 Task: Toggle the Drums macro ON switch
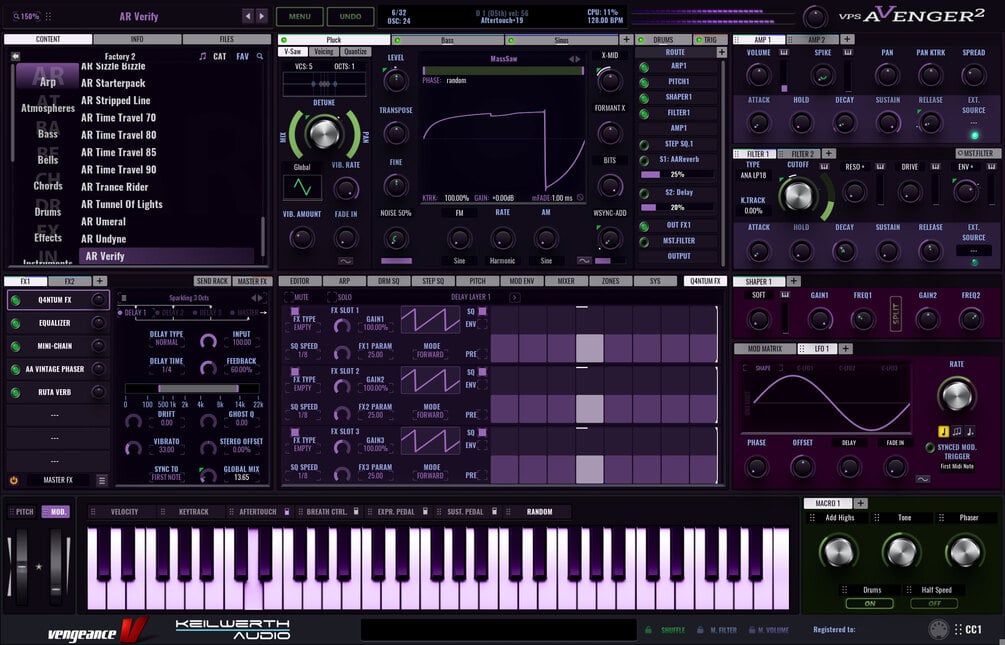pos(870,603)
